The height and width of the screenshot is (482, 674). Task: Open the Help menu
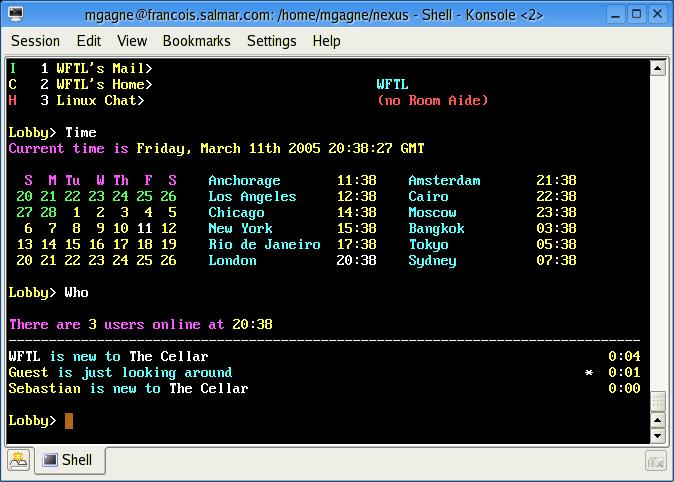[327, 41]
